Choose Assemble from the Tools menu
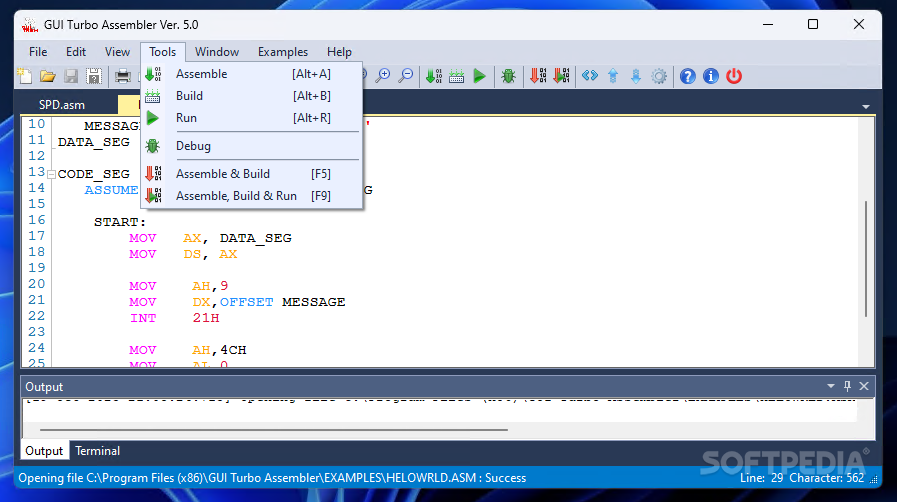 252,74
